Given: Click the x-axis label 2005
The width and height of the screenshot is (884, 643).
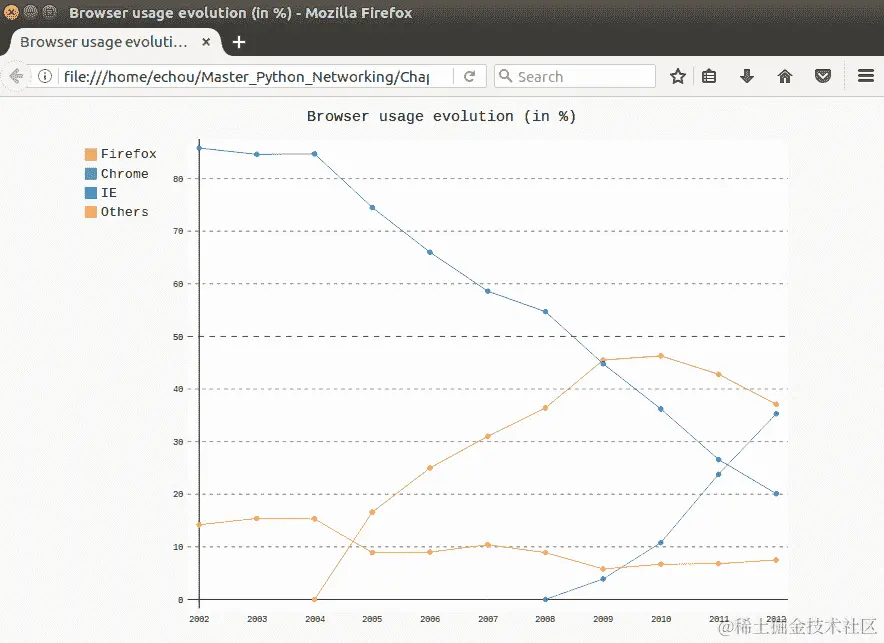Looking at the screenshot, I should (x=372, y=619).
